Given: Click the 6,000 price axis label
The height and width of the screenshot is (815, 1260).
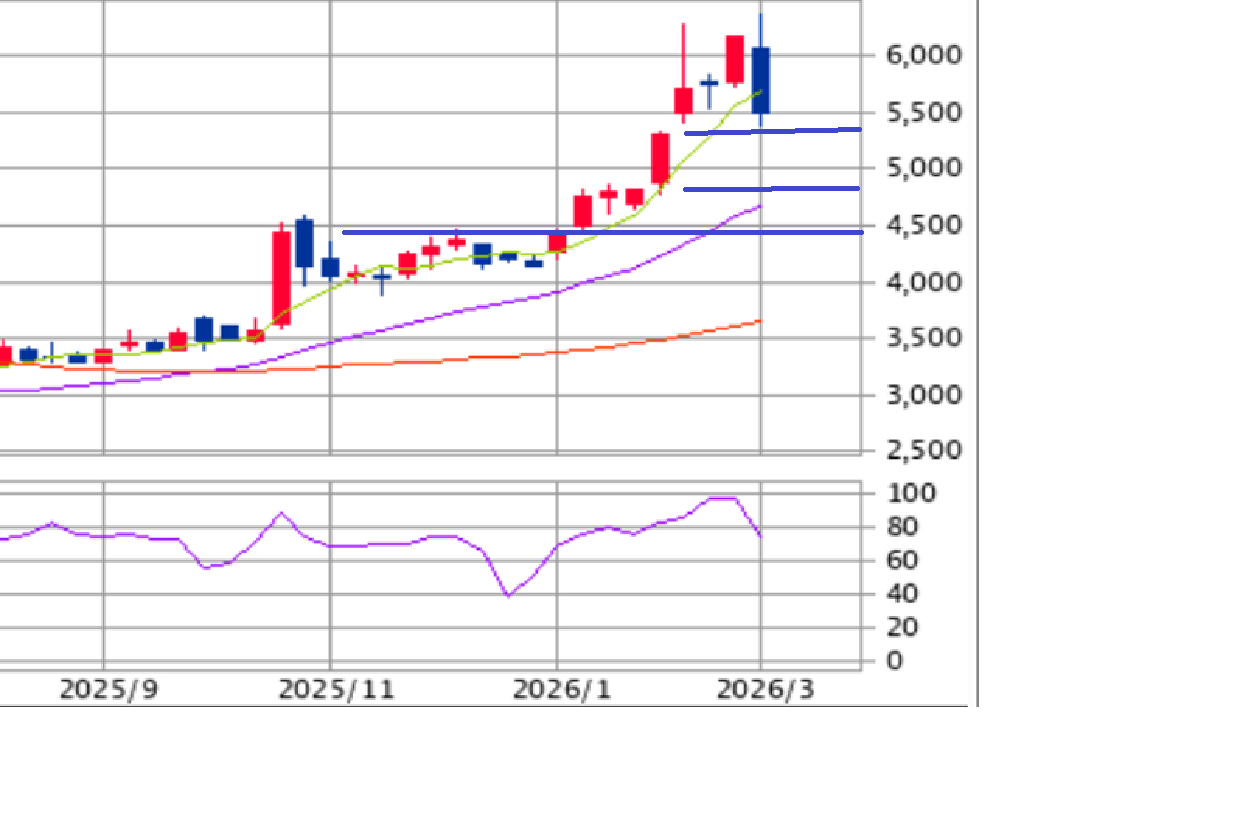Looking at the screenshot, I should click(x=924, y=55).
